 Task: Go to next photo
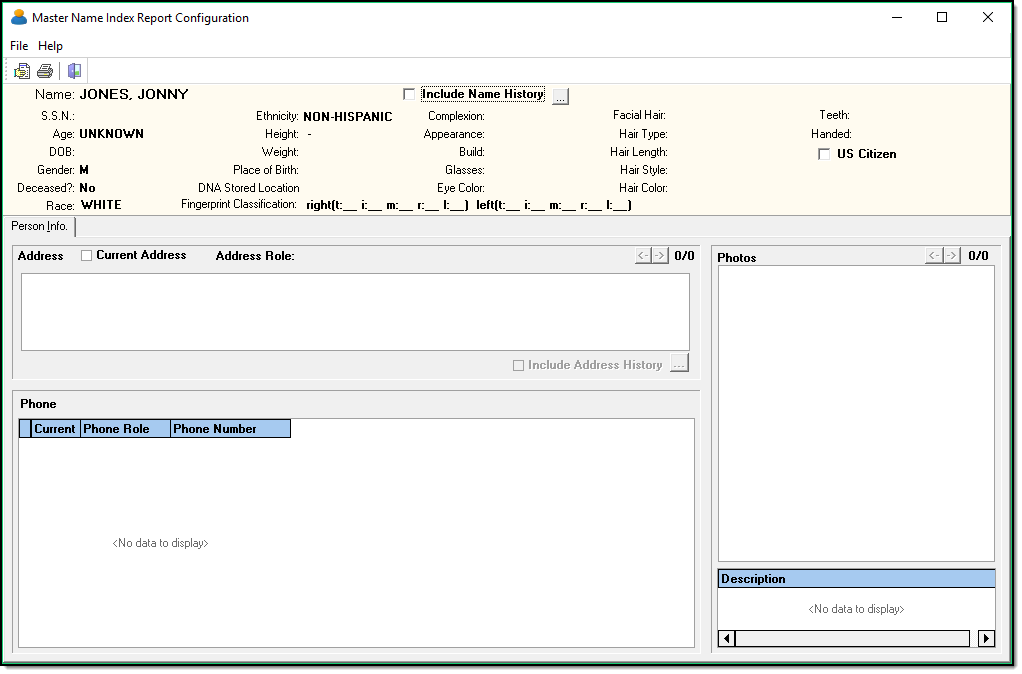click(952, 256)
